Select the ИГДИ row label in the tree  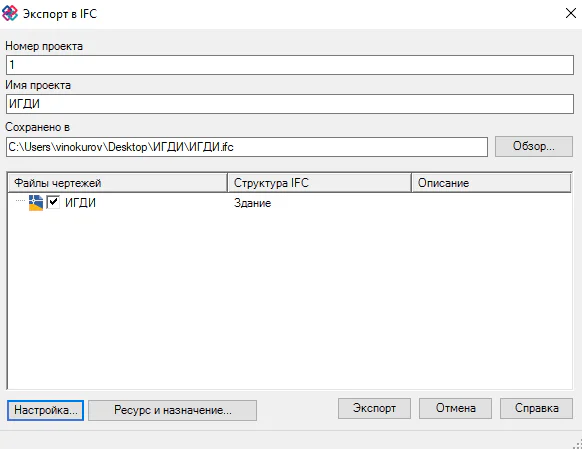[80, 203]
